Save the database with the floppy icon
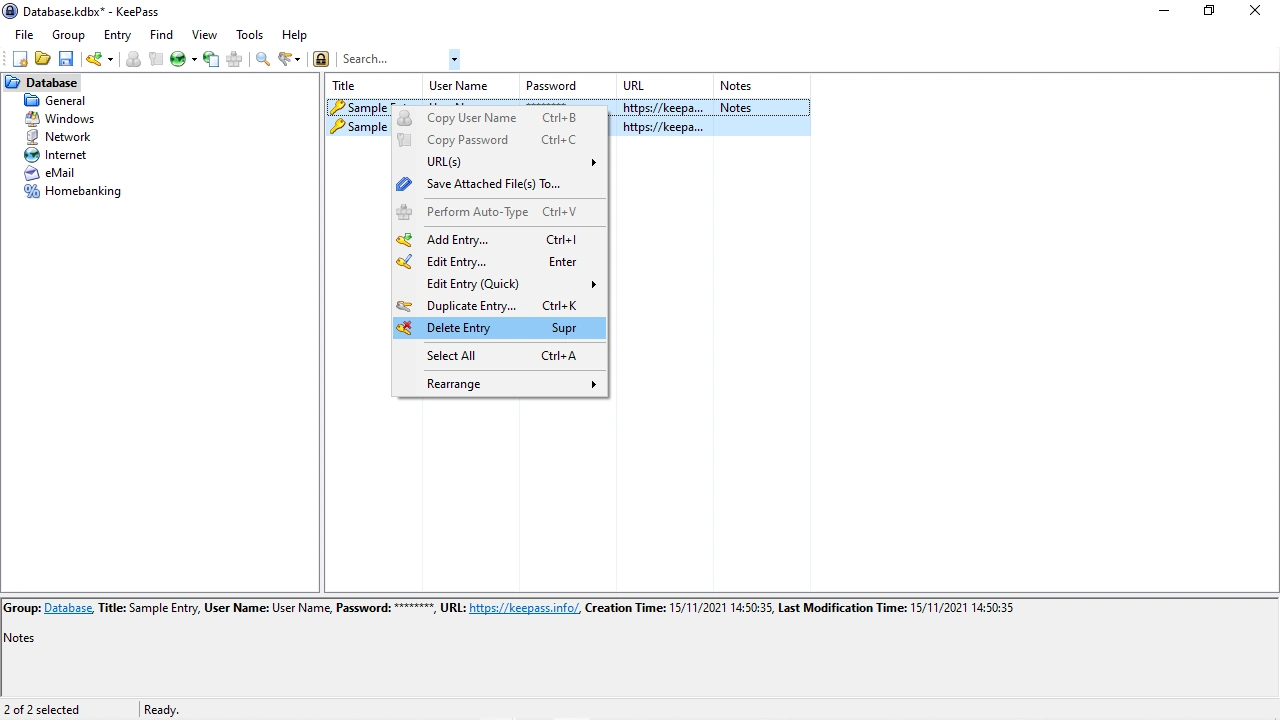Image resolution: width=1280 pixels, height=720 pixels. [66, 59]
